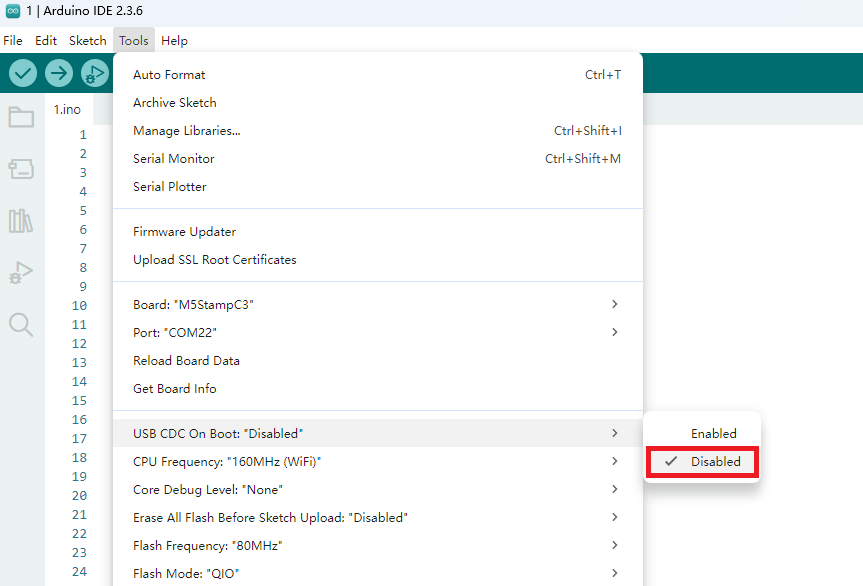Expand Erase All Flash Before Sketch Upload submenu
Viewport: 863px width, 586px height.
378,518
